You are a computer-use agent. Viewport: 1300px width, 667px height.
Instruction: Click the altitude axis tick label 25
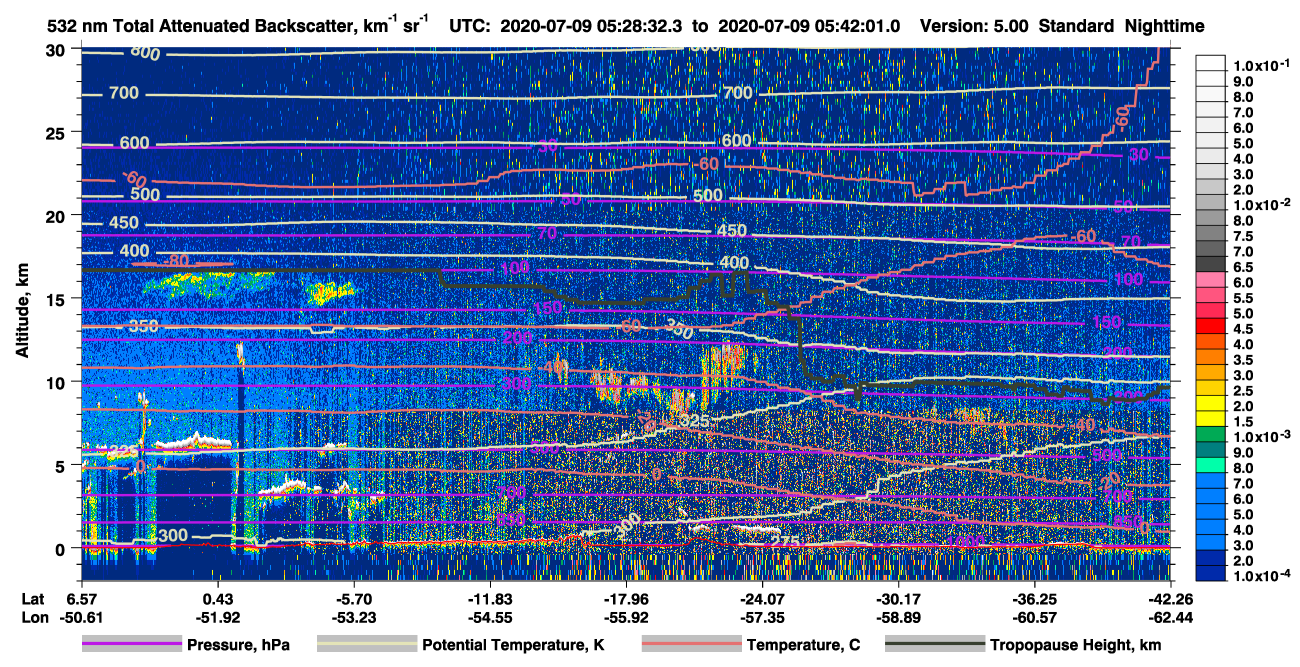57,132
